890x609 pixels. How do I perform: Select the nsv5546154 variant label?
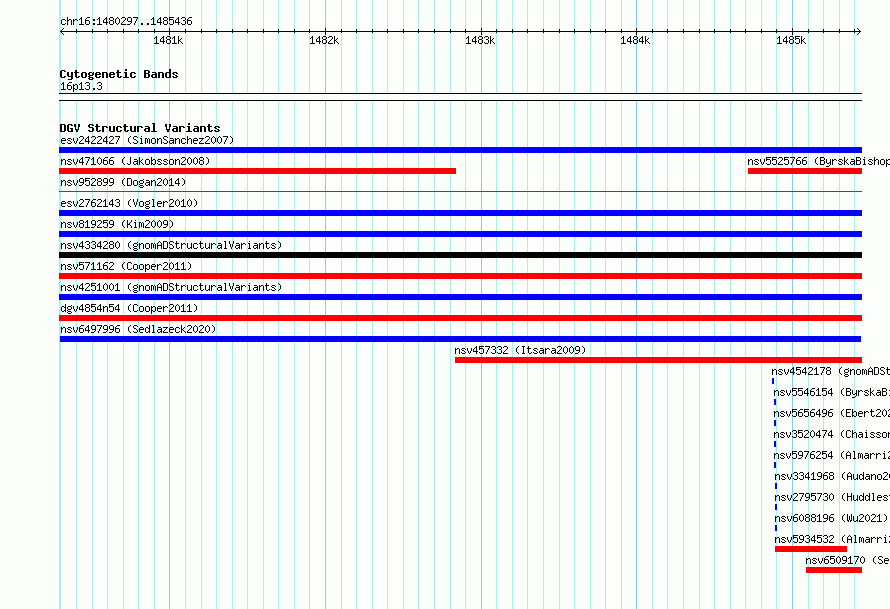pyautogui.click(x=832, y=392)
